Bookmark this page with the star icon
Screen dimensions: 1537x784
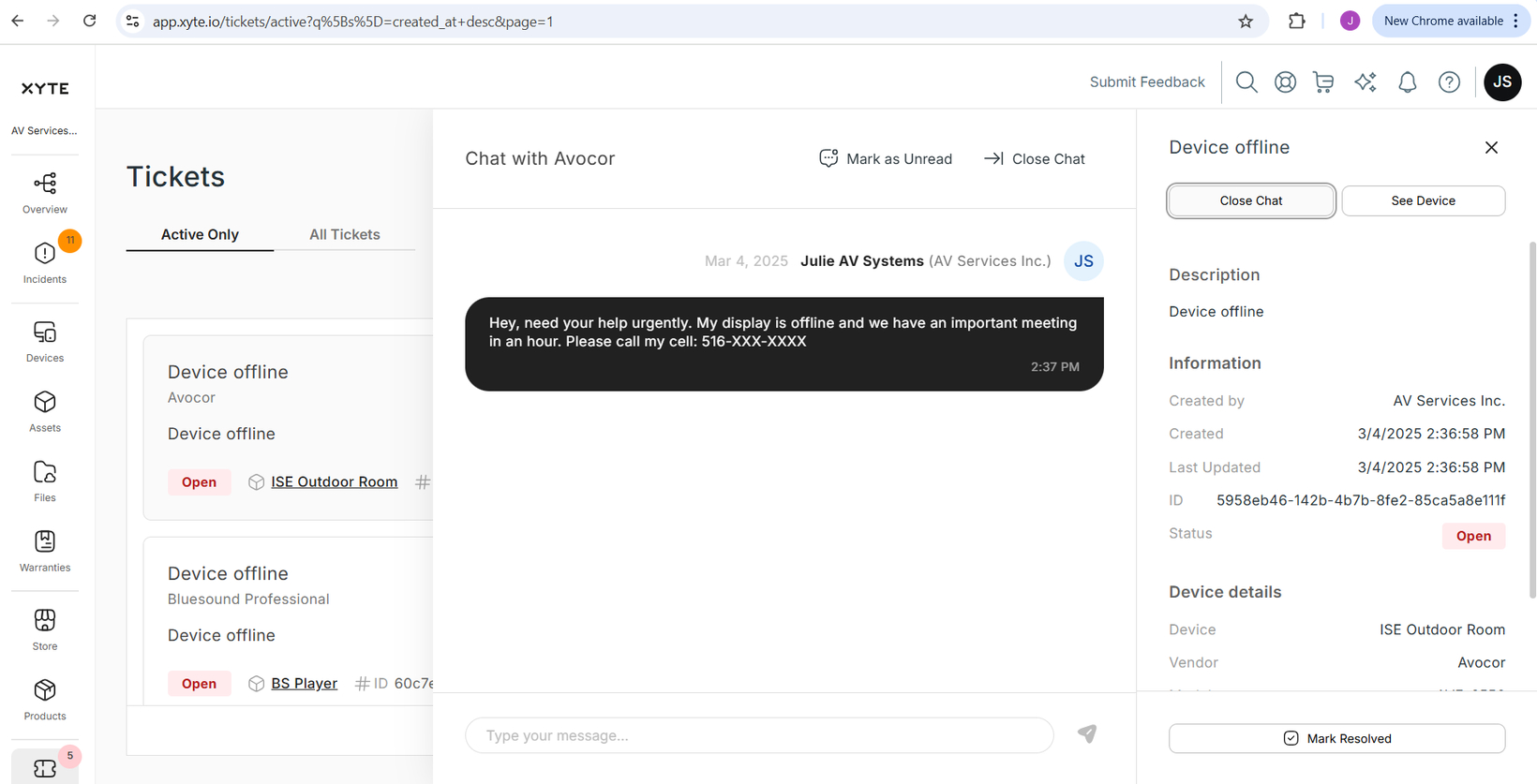click(x=1246, y=21)
